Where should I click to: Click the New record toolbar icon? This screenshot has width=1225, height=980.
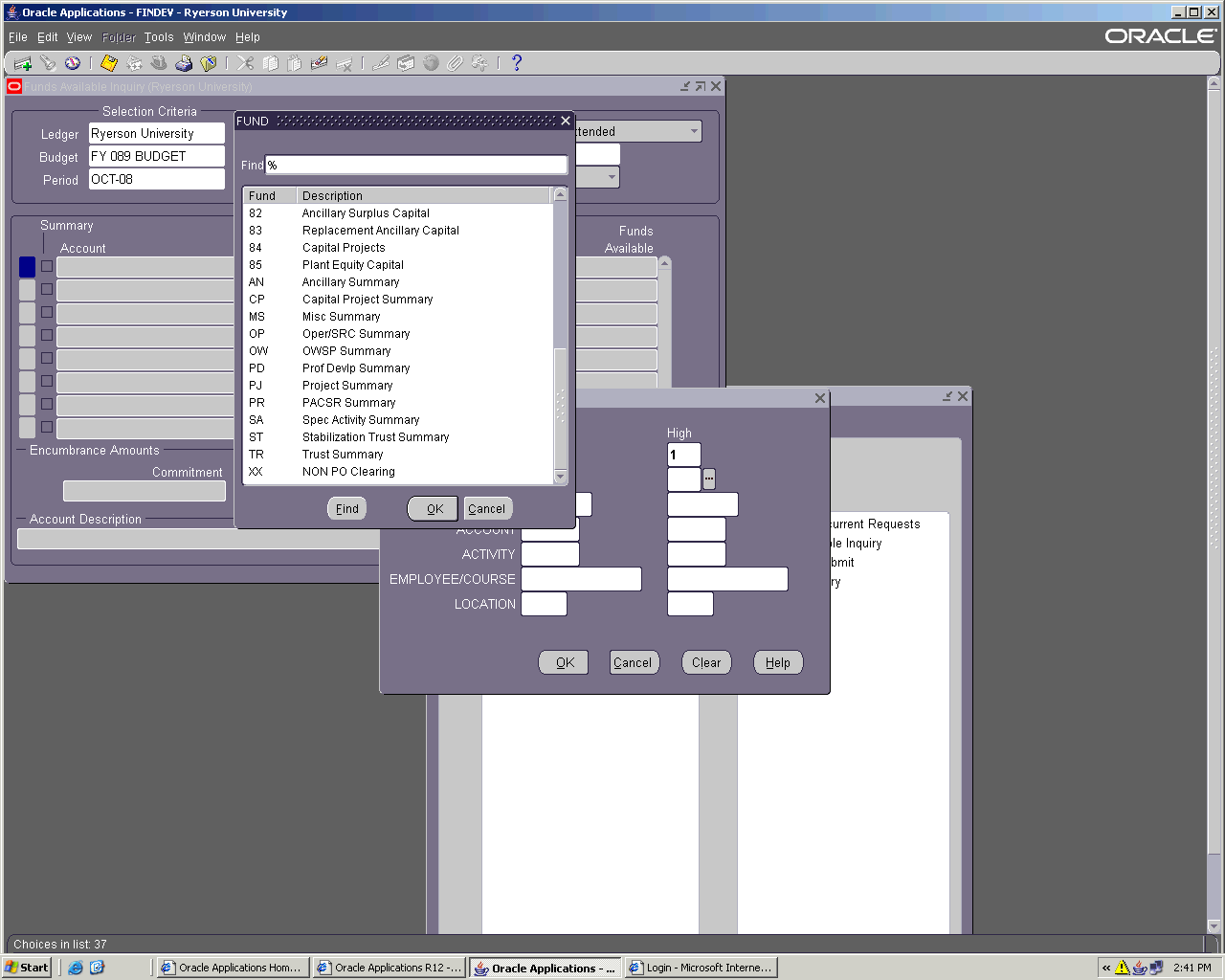click(x=23, y=63)
